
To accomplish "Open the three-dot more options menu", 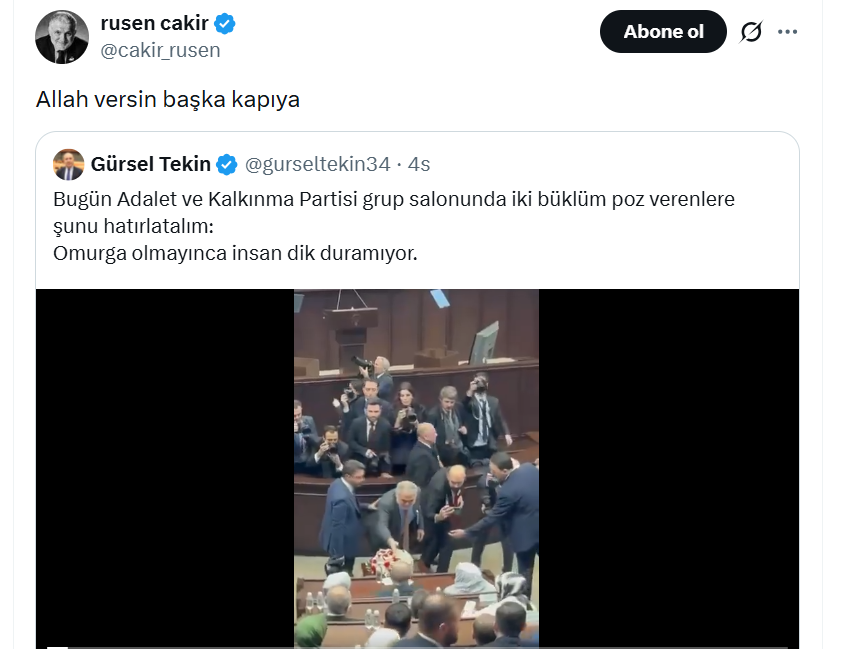I will coord(788,32).
